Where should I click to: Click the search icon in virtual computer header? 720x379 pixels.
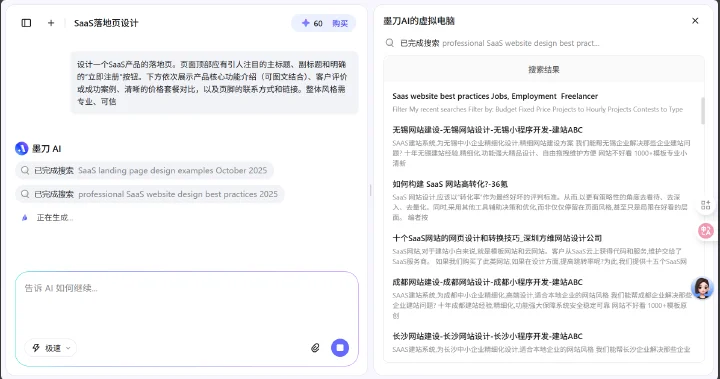pos(390,43)
